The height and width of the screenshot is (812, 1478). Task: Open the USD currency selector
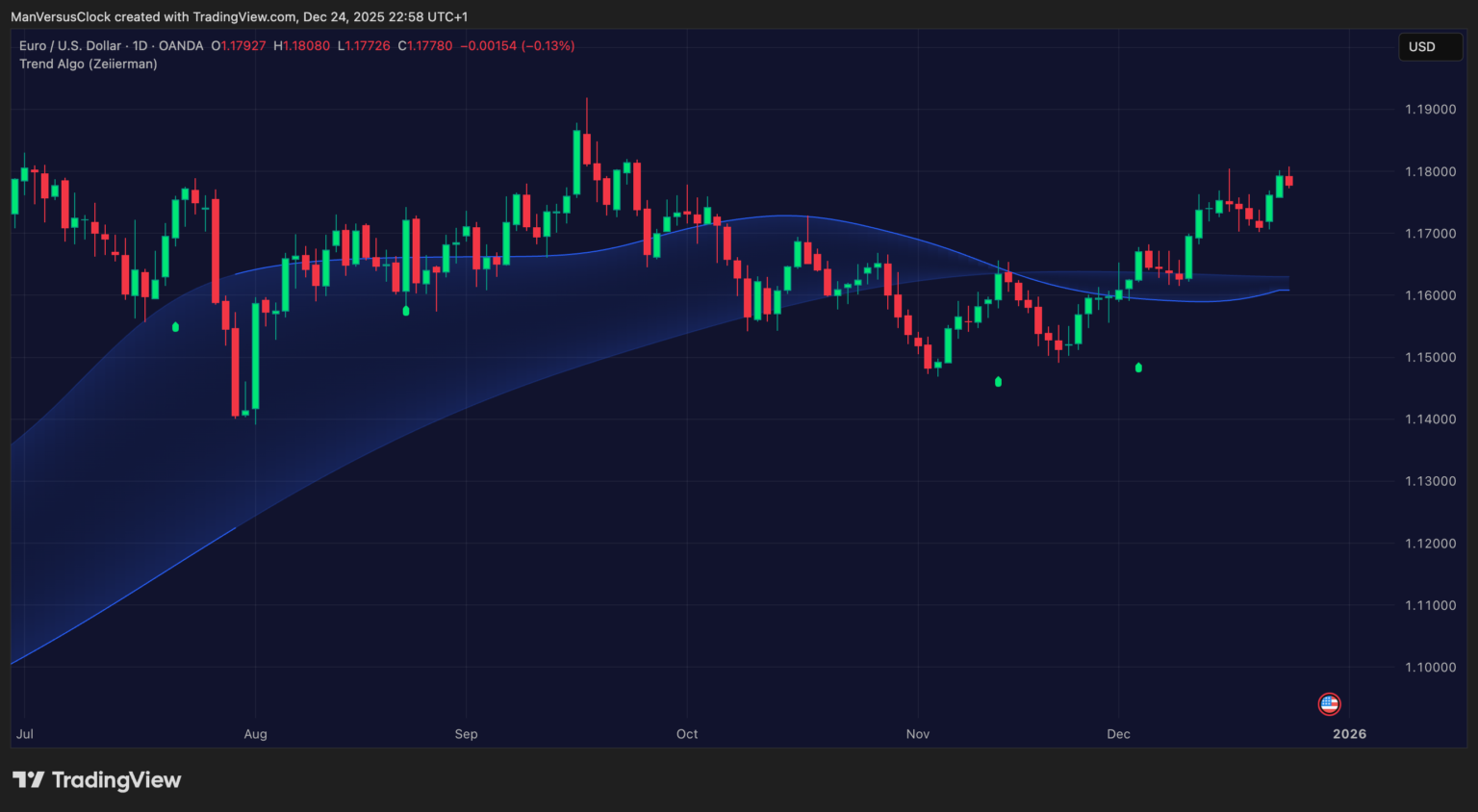pyautogui.click(x=1430, y=46)
